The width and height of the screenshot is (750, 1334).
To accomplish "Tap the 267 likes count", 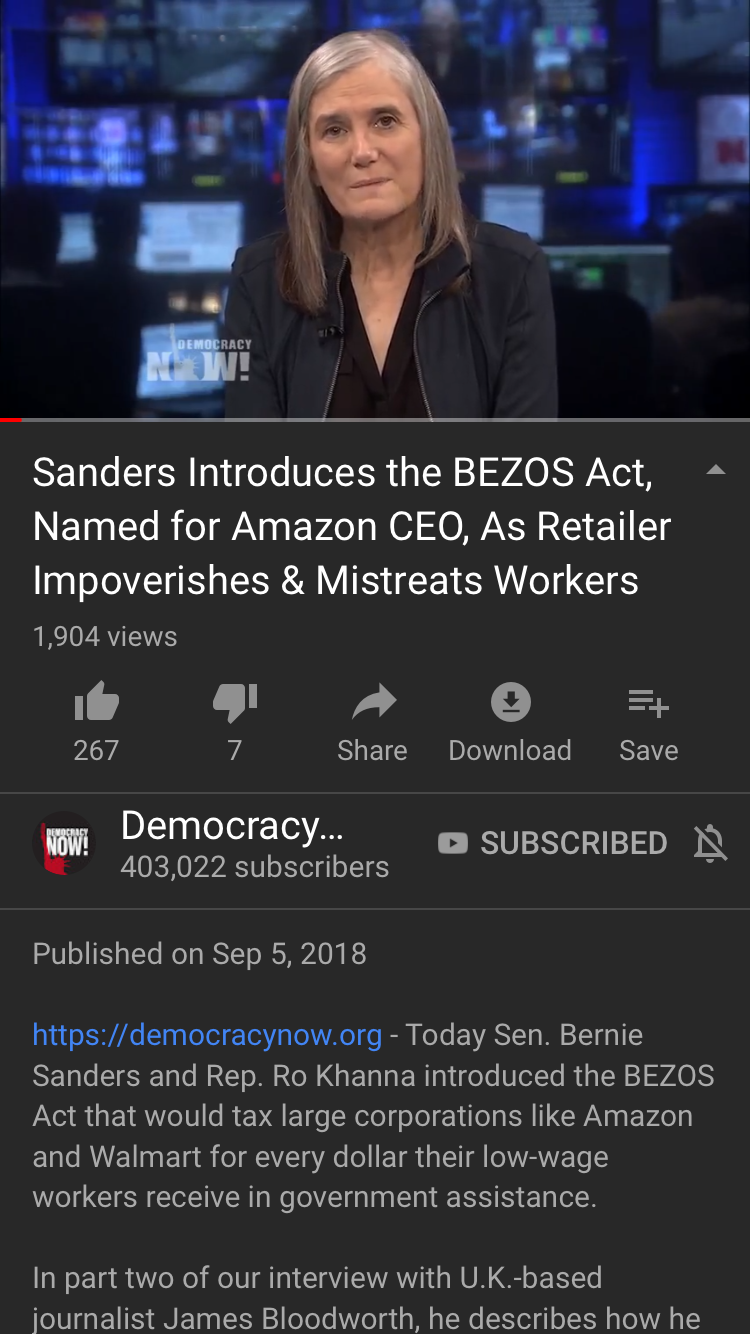I will tap(96, 750).
